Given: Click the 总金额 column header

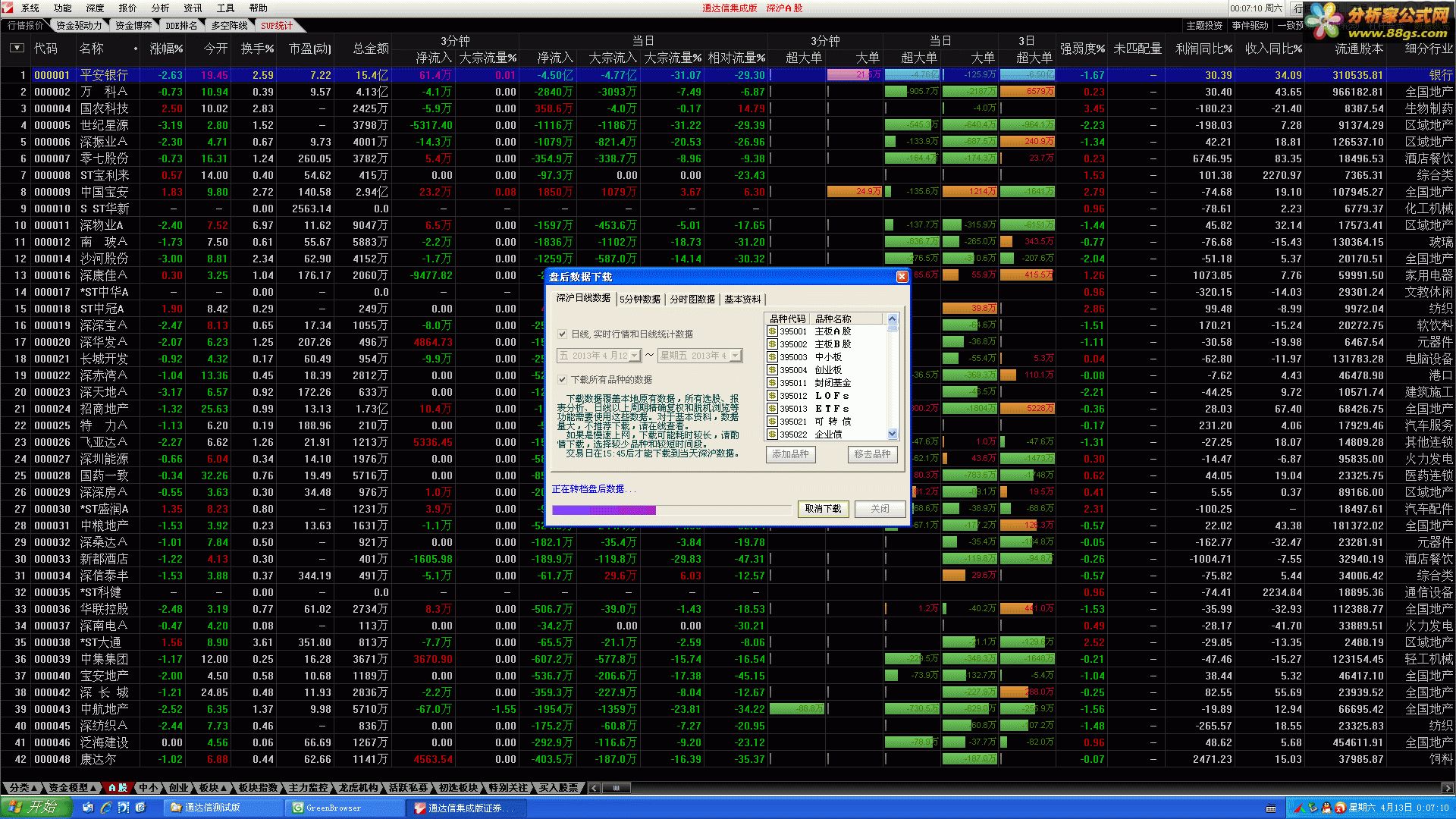Looking at the screenshot, I should (x=371, y=49).
